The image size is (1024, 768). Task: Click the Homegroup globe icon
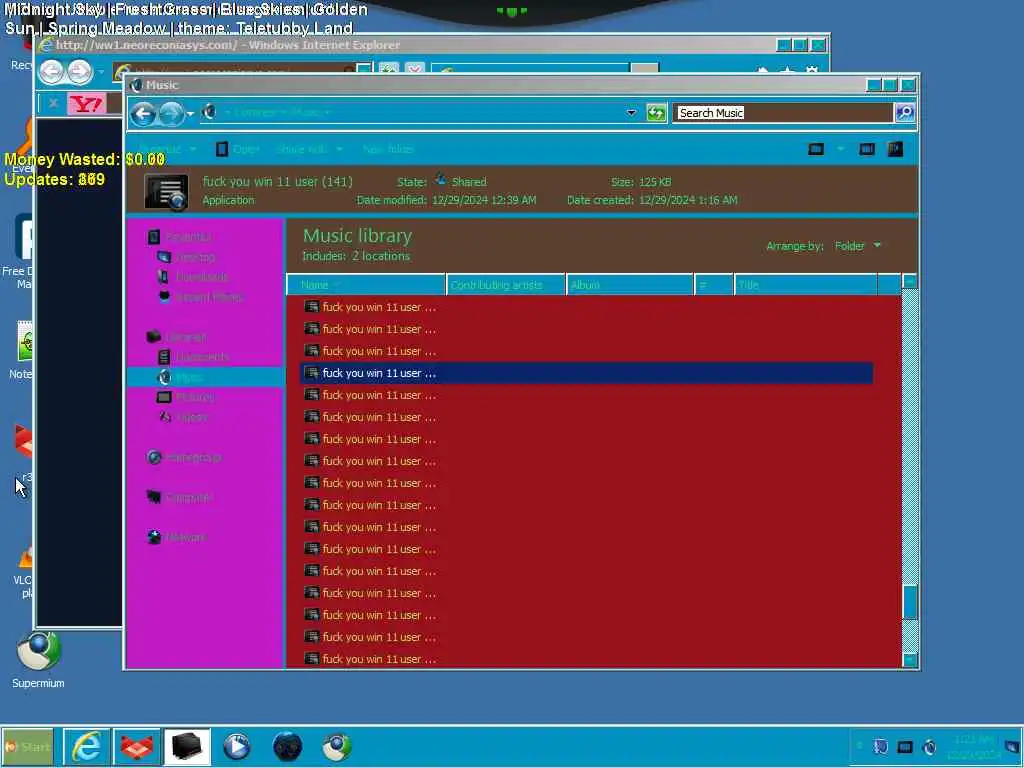click(x=154, y=457)
